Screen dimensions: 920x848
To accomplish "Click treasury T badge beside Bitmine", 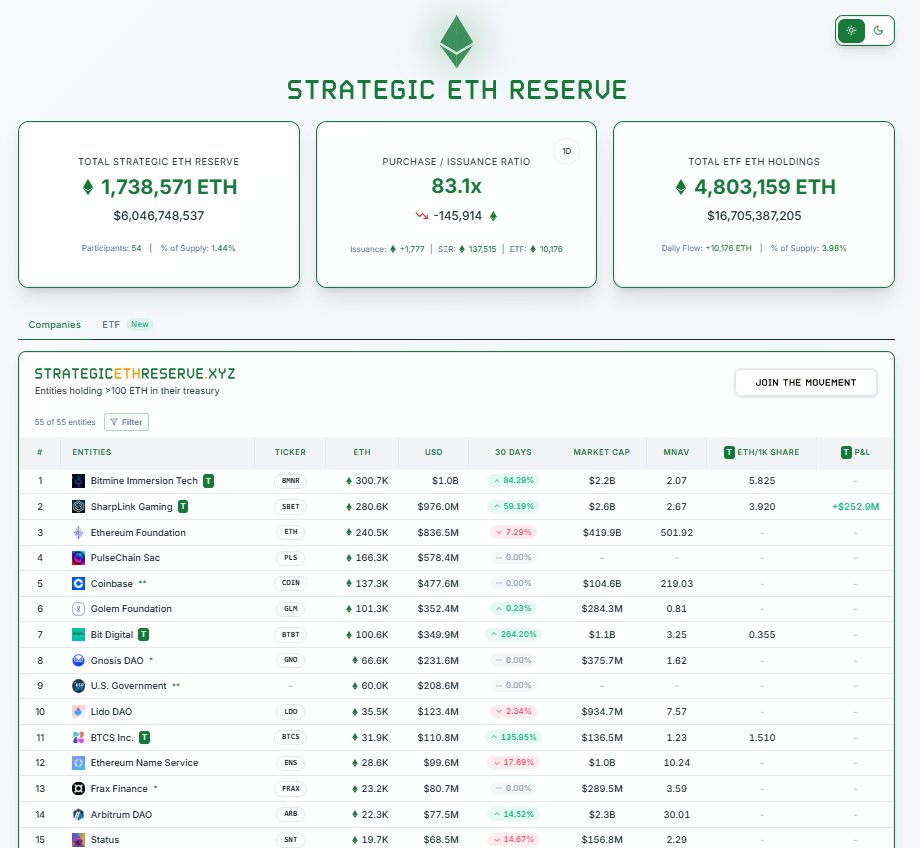I will click(x=208, y=481).
